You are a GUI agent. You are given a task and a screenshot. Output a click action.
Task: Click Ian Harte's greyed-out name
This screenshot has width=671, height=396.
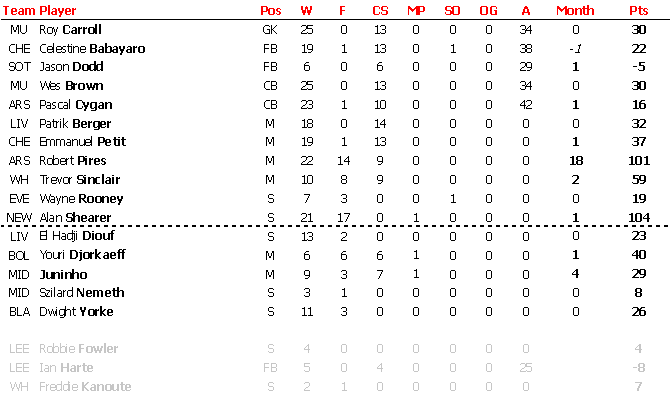click(66, 368)
